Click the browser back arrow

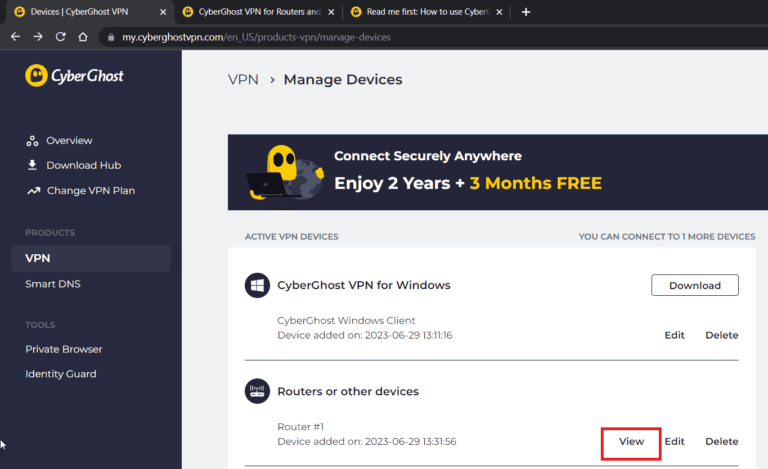15,37
